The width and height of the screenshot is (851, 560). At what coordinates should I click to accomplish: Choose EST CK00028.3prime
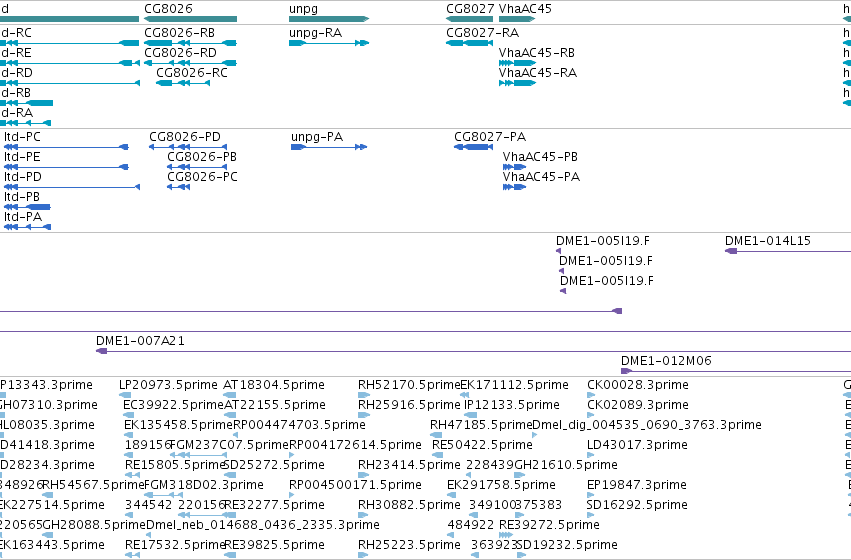(x=638, y=385)
